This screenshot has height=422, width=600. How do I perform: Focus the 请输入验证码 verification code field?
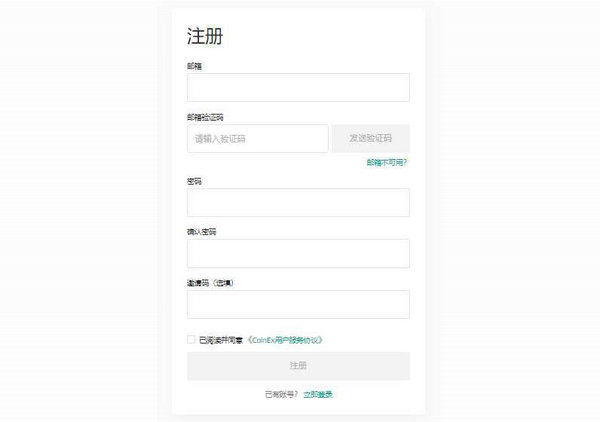click(258, 138)
